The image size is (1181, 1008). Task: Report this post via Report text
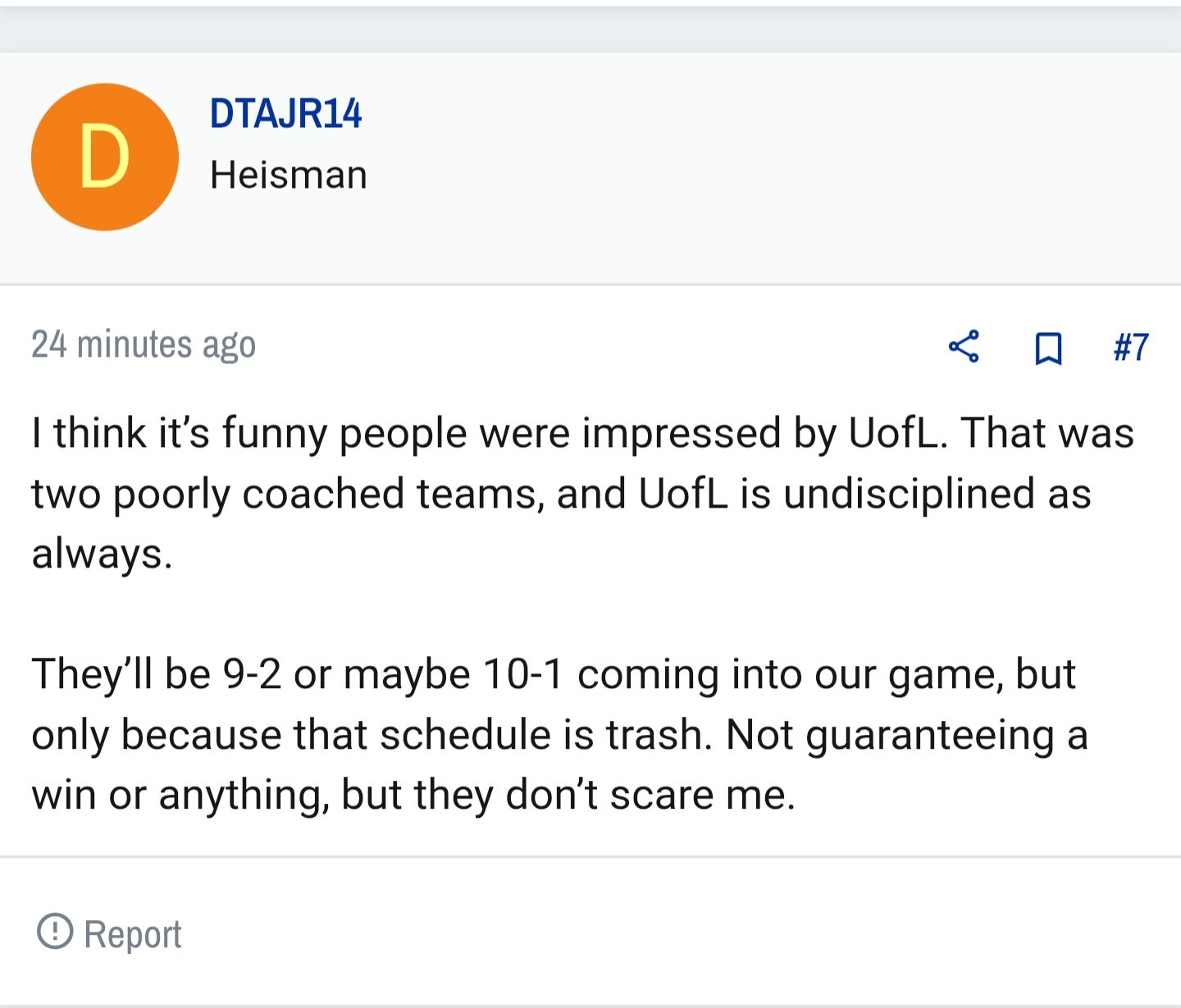[133, 934]
